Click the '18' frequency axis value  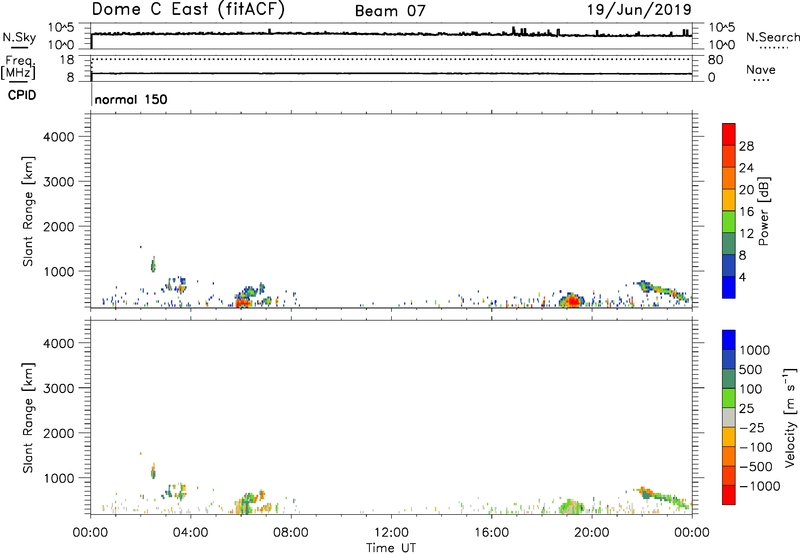pos(67,60)
